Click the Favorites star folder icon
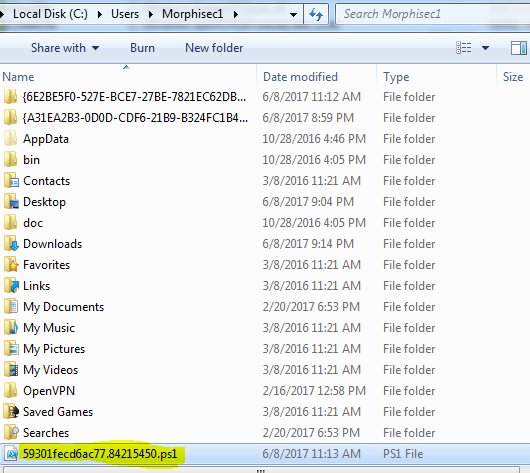Image resolution: width=530 pixels, height=473 pixels. tap(11, 265)
